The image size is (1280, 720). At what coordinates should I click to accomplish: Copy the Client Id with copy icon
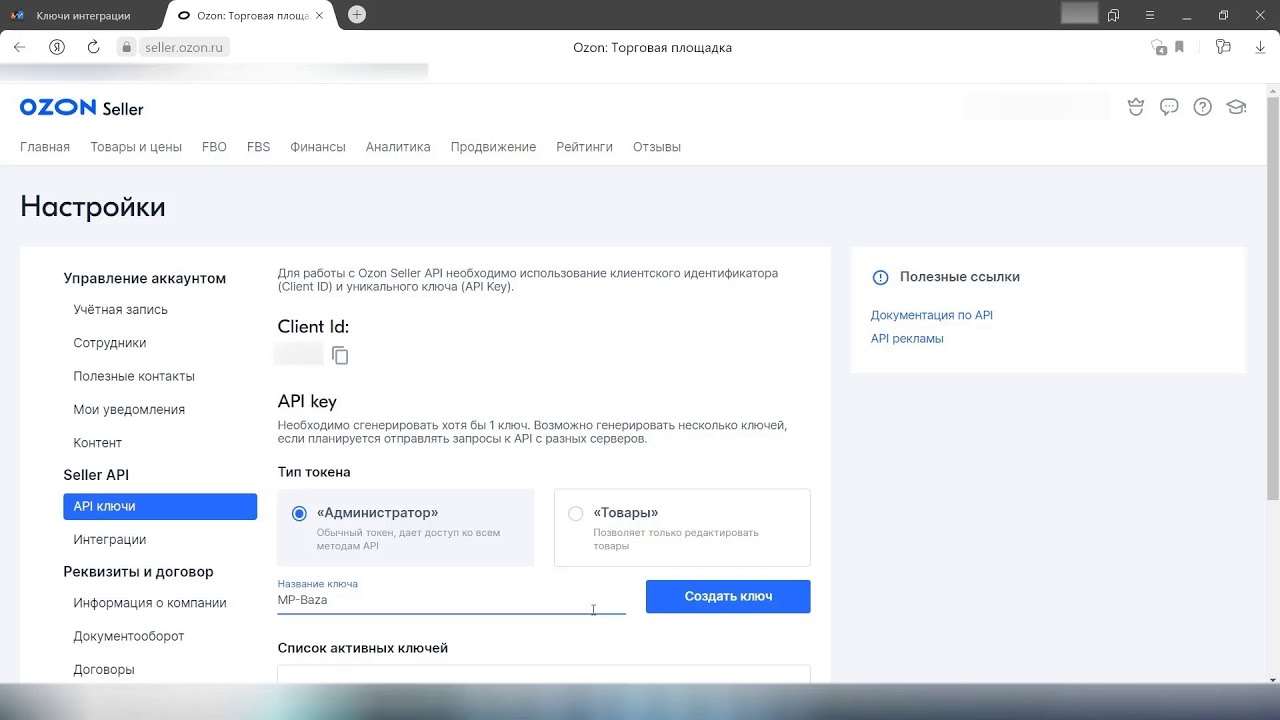[340, 355]
